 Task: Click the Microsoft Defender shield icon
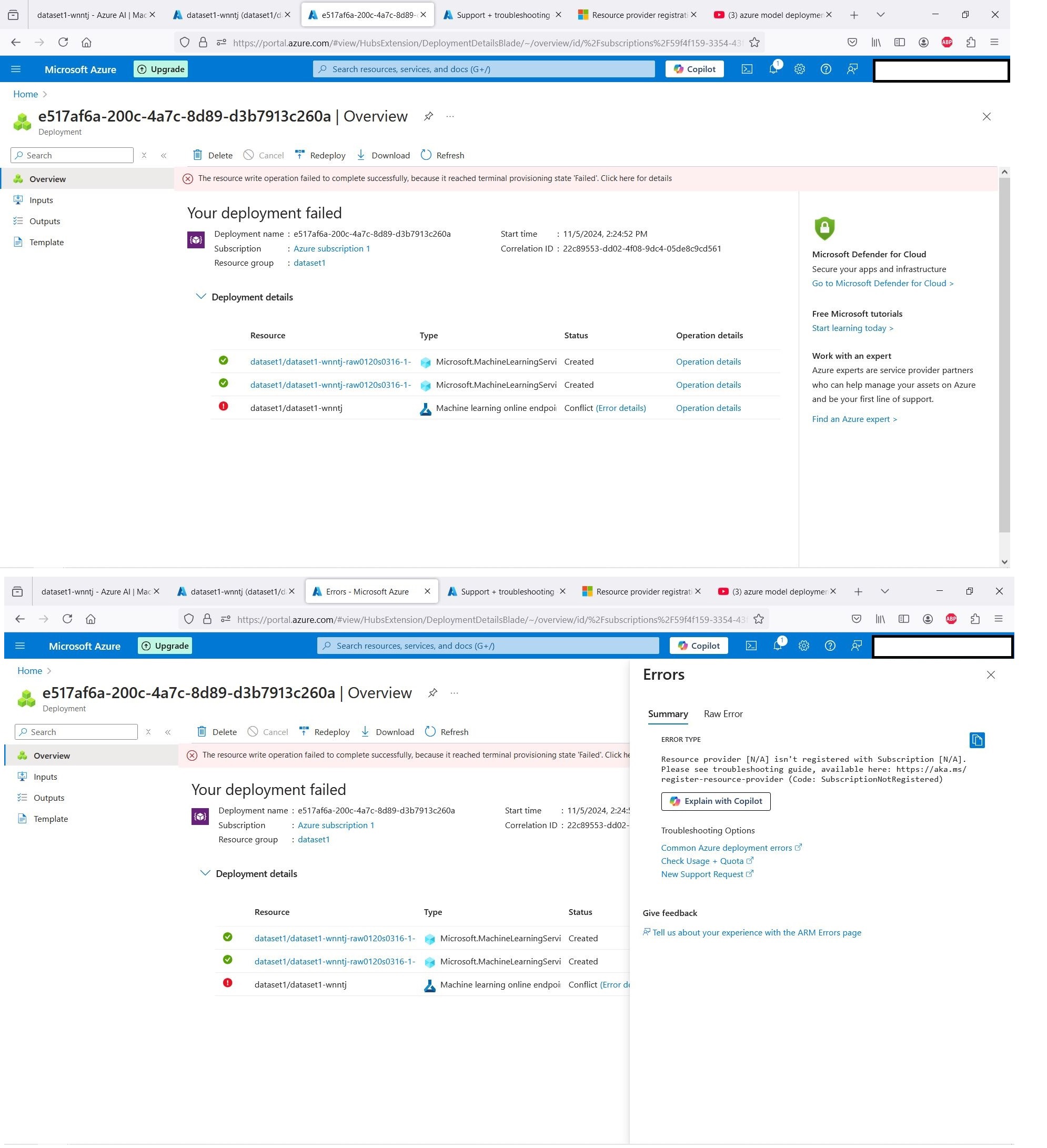pos(824,228)
